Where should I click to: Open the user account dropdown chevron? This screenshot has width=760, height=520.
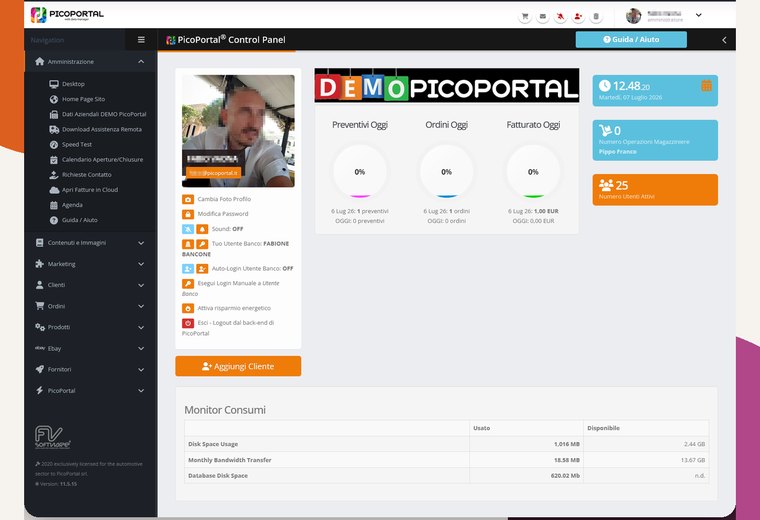(698, 15)
